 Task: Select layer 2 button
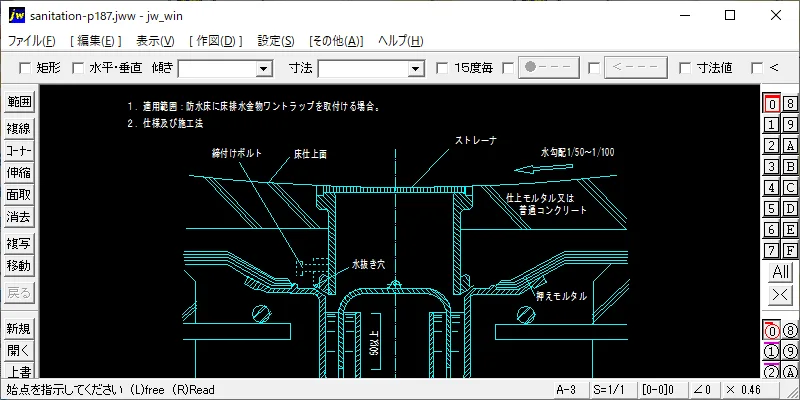tap(771, 145)
